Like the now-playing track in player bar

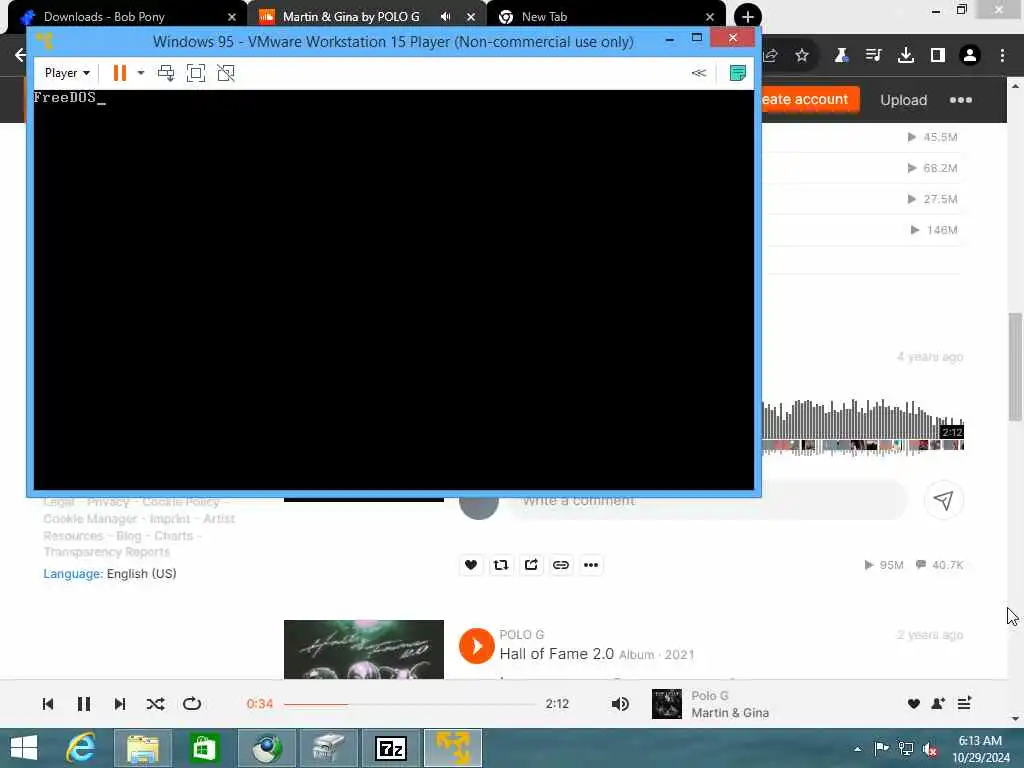(x=914, y=703)
